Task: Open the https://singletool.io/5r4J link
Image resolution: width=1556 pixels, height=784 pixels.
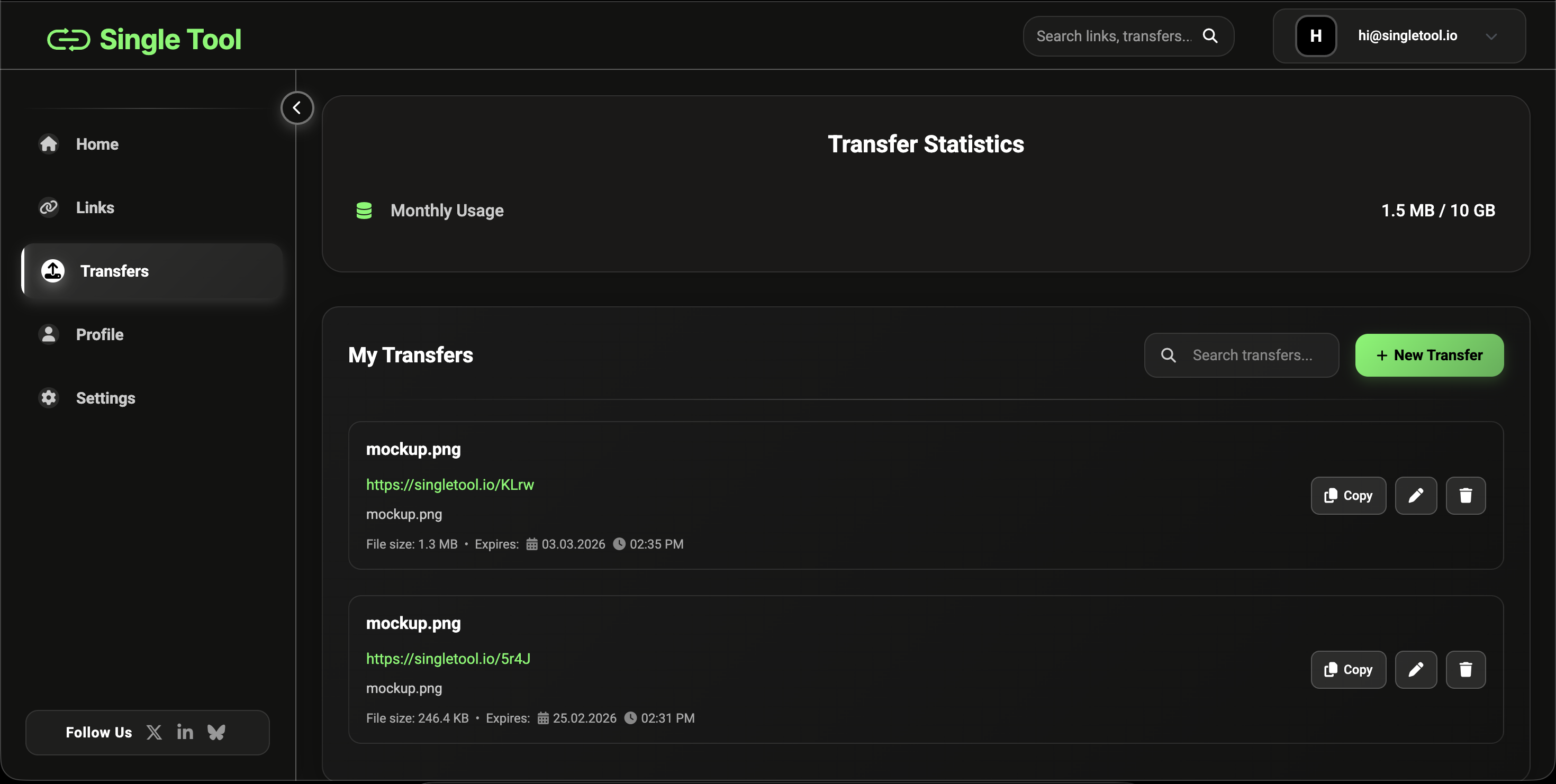Action: click(448, 659)
